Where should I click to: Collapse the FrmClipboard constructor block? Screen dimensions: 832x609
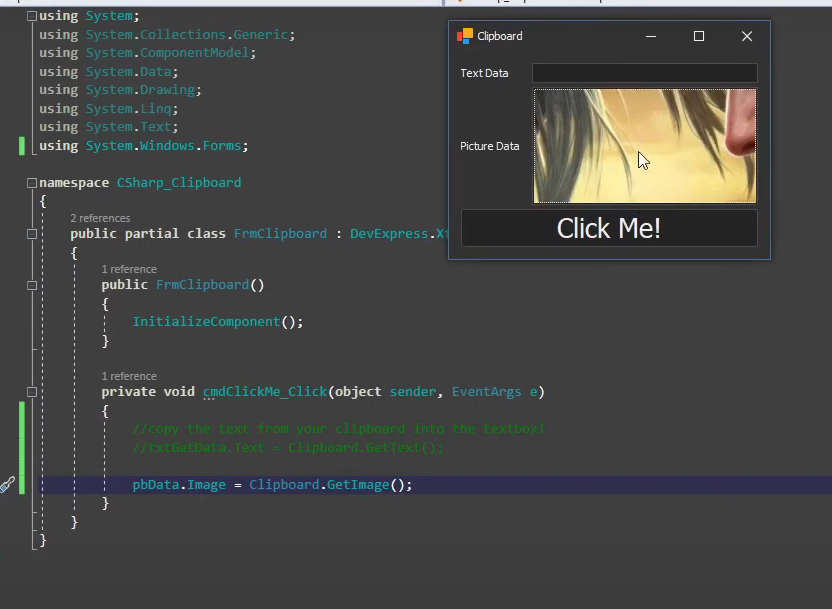click(x=32, y=285)
